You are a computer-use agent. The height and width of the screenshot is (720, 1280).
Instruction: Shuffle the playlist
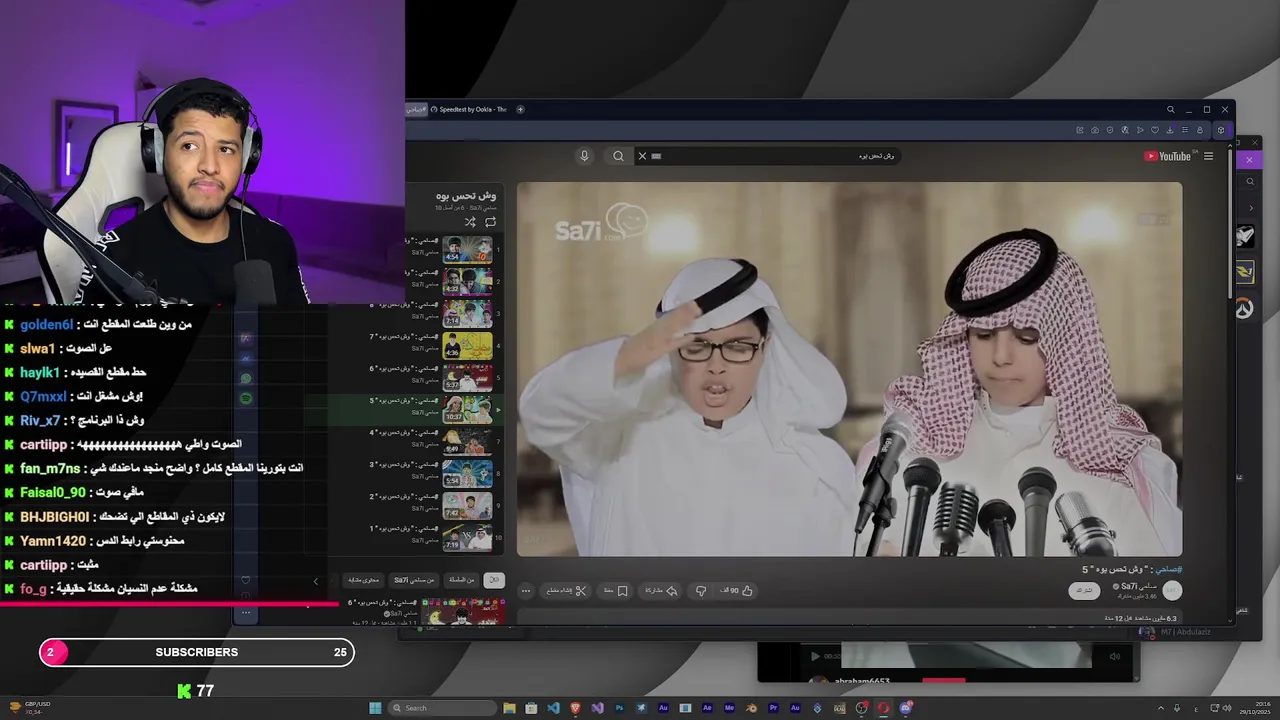click(470, 222)
